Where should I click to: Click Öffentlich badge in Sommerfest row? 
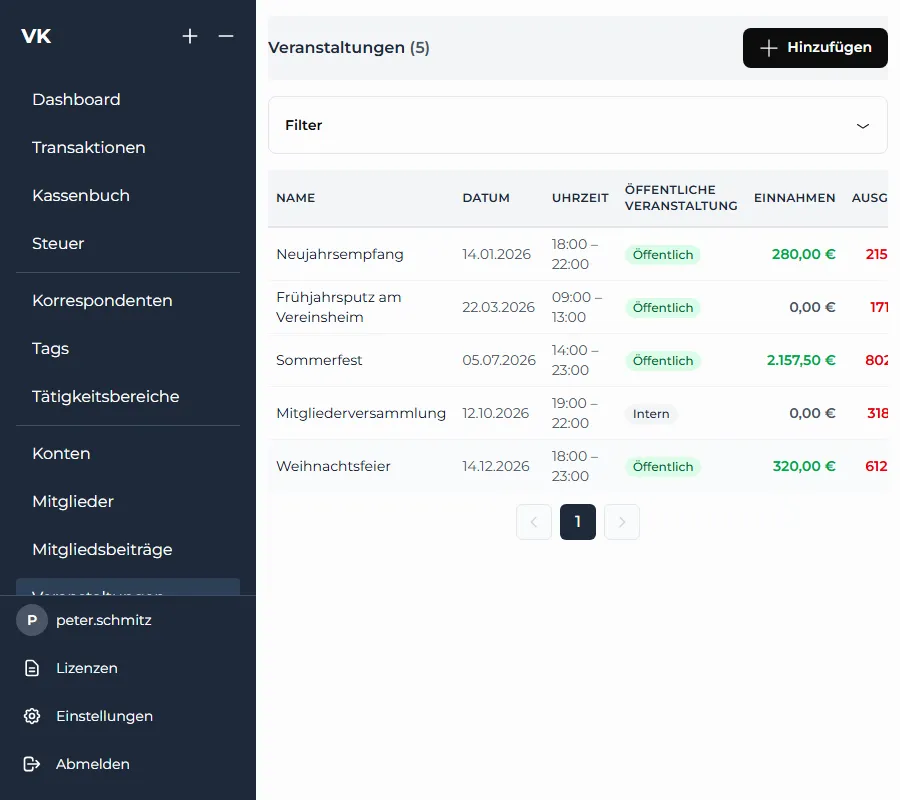pyautogui.click(x=663, y=361)
